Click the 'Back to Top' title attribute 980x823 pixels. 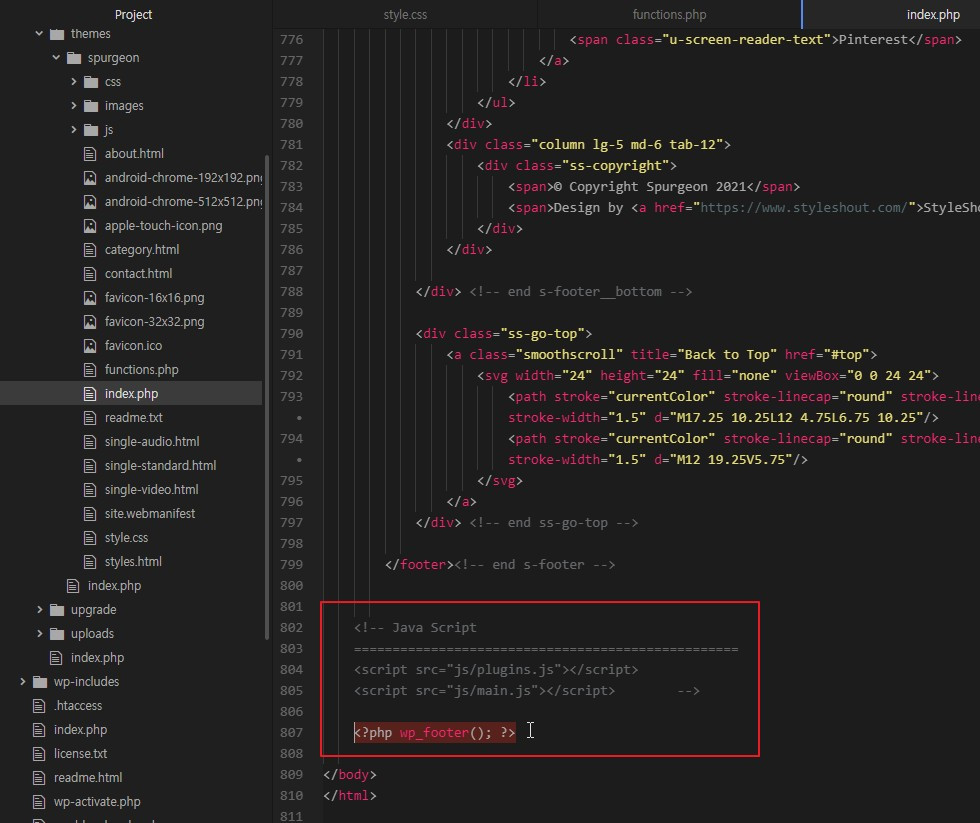tap(704, 354)
